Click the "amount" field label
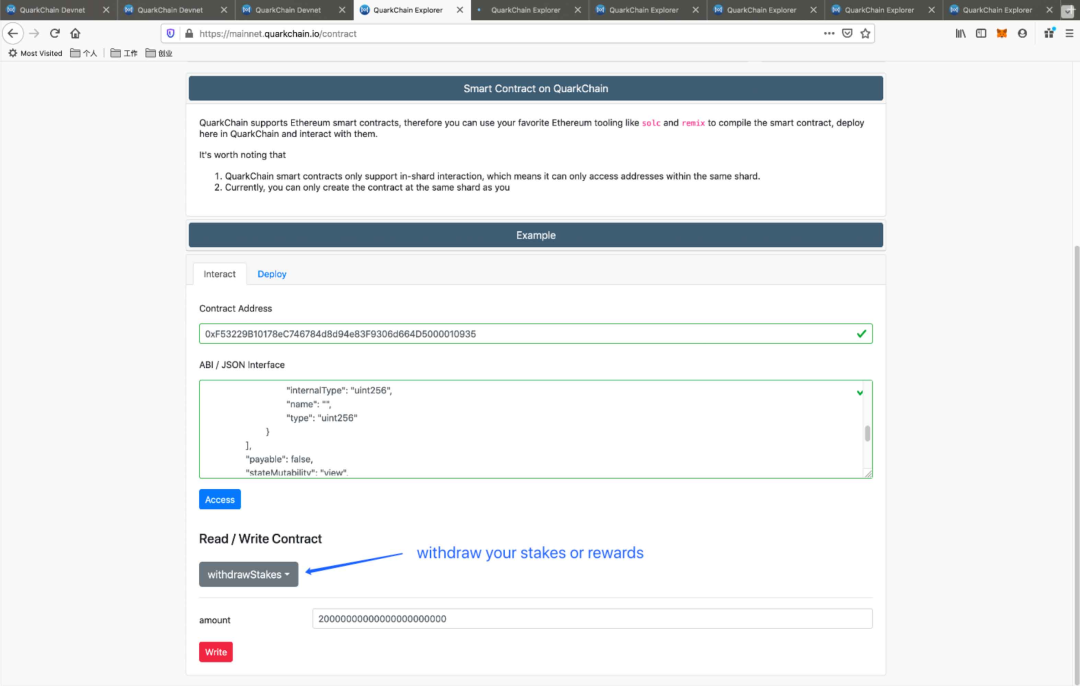Image resolution: width=1080 pixels, height=686 pixels. (x=215, y=620)
